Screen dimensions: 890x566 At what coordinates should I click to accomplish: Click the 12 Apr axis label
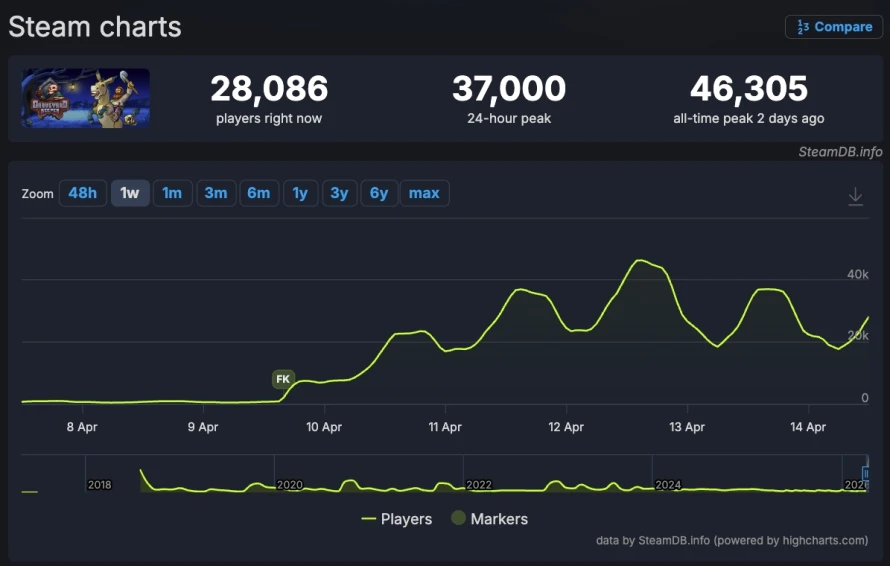(566, 427)
